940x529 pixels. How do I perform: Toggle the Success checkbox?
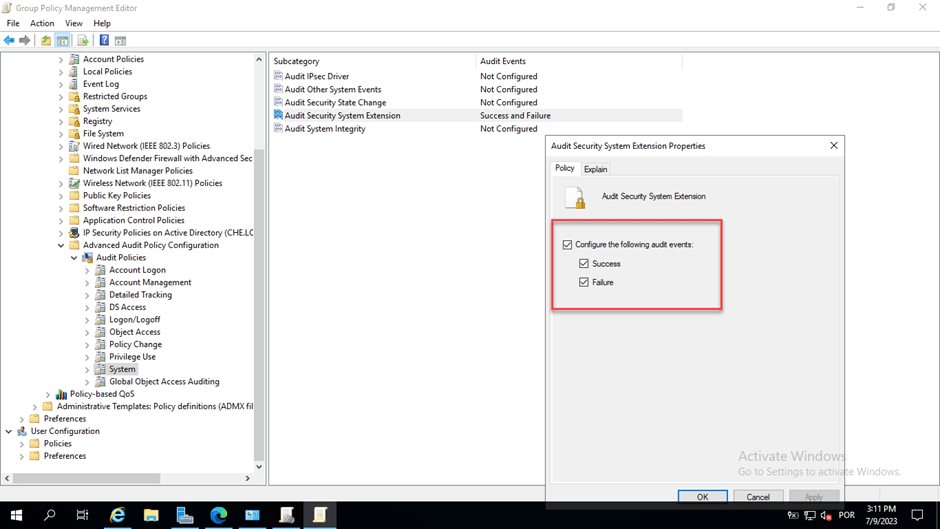pos(584,264)
